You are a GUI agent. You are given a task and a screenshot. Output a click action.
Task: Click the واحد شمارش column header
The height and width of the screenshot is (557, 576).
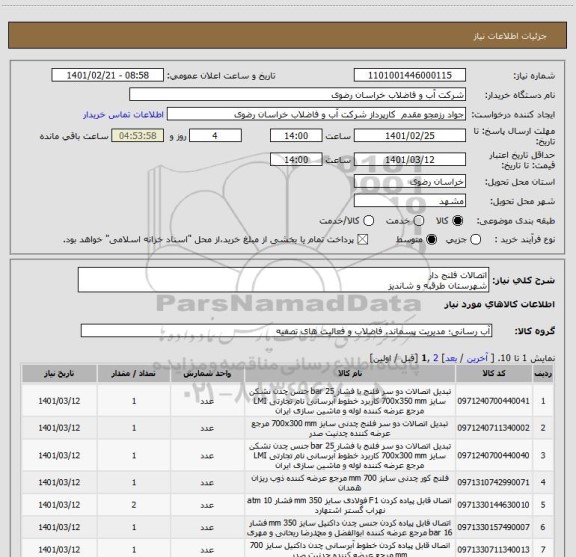tap(207, 374)
